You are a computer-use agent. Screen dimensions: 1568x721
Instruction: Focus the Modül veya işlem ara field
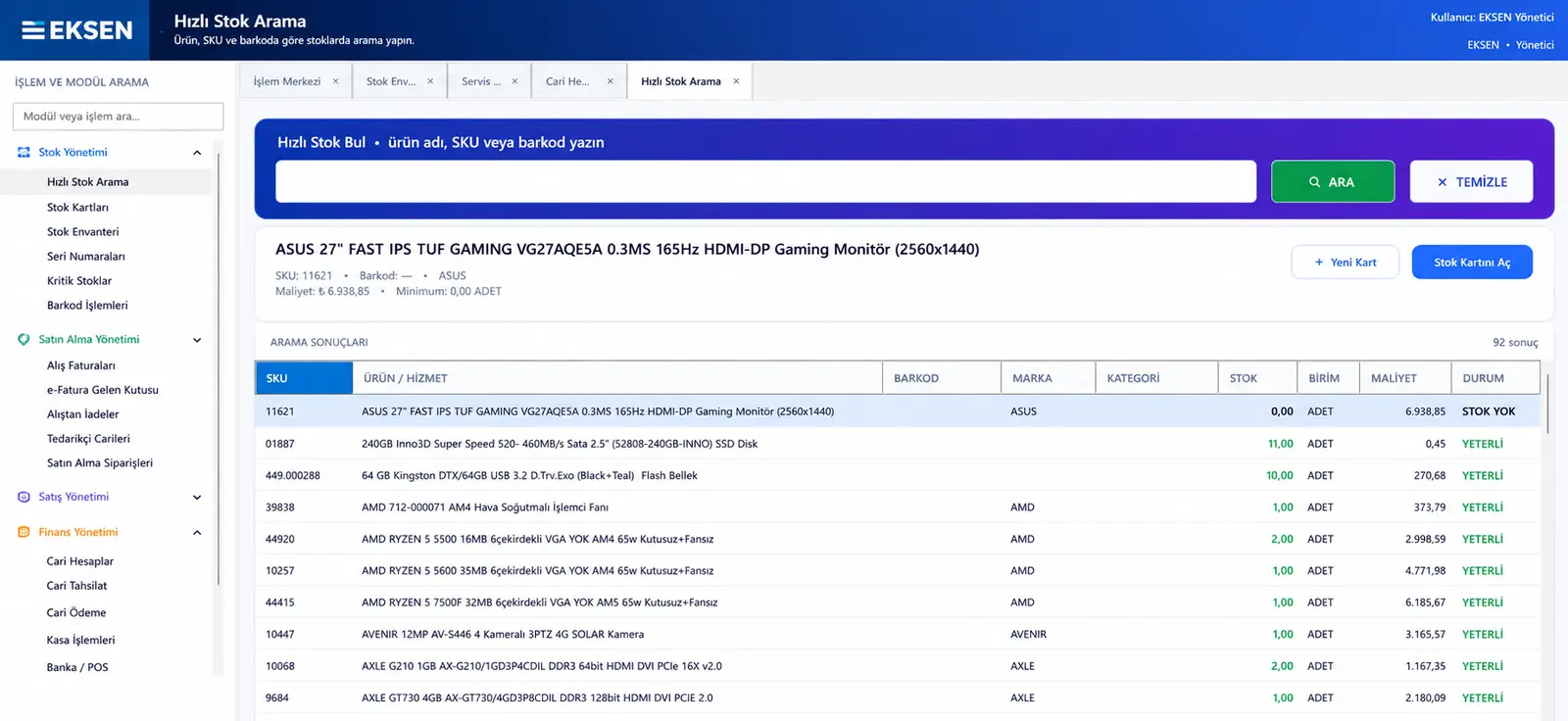pos(118,117)
